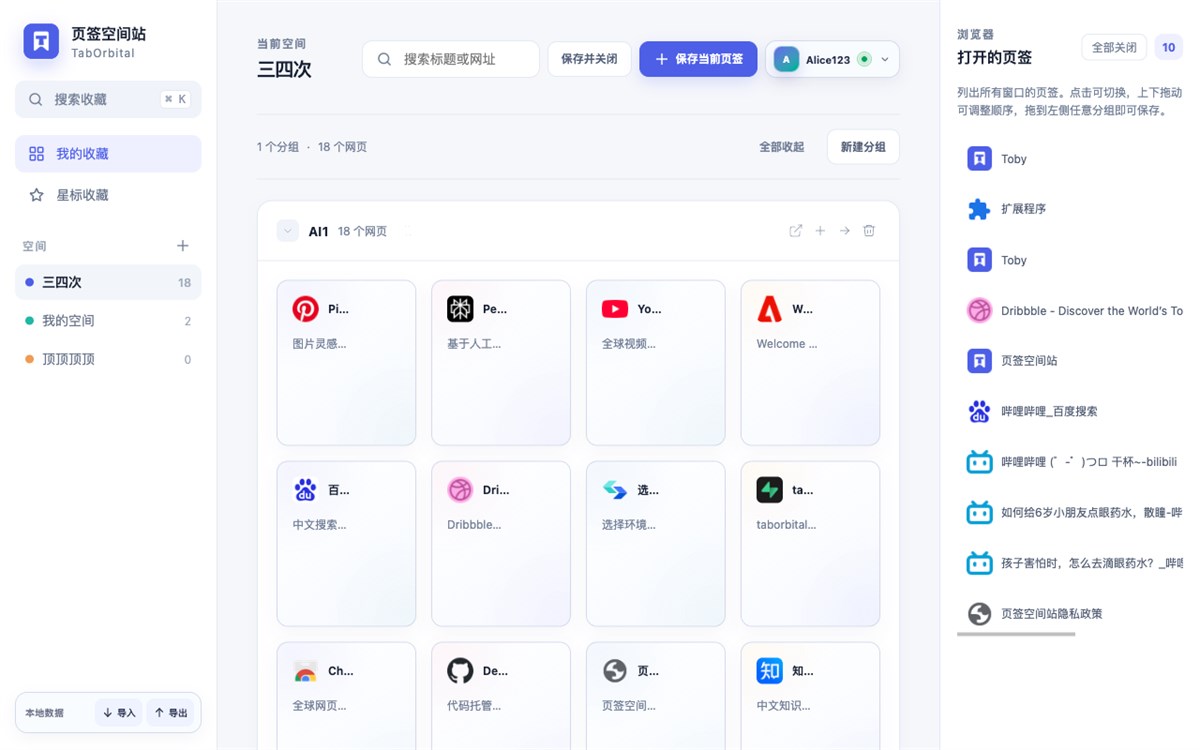Switch to the 三四次 space
This screenshot has height=750, width=1200.
coord(108,282)
